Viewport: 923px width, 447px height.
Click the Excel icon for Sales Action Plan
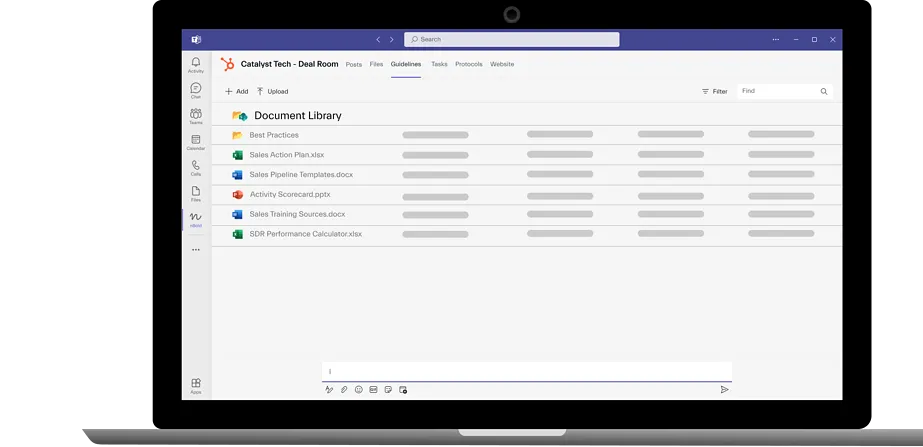(x=237, y=155)
